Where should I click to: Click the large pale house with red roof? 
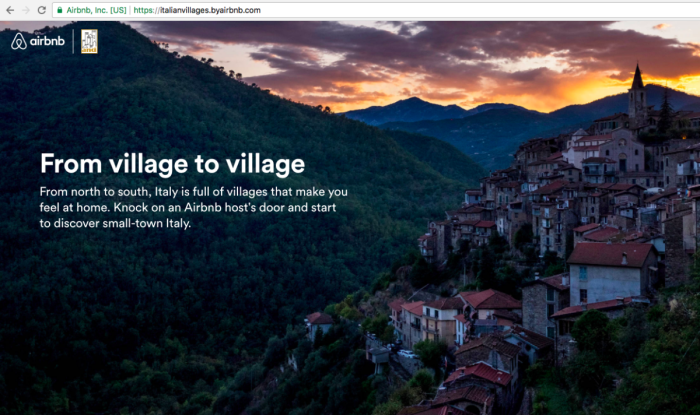610,272
